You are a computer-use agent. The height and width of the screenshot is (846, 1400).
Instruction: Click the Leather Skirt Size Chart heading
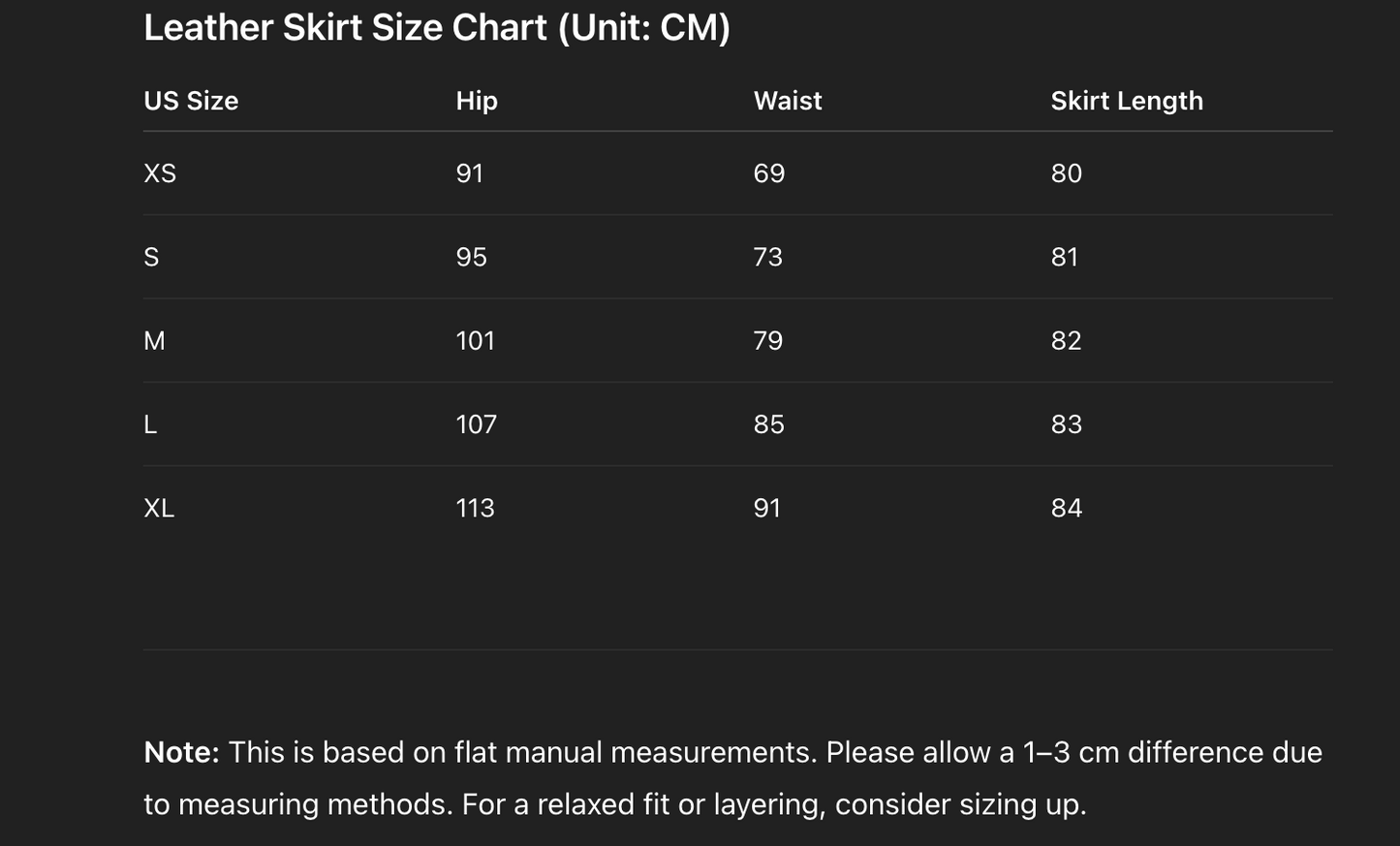[437, 28]
